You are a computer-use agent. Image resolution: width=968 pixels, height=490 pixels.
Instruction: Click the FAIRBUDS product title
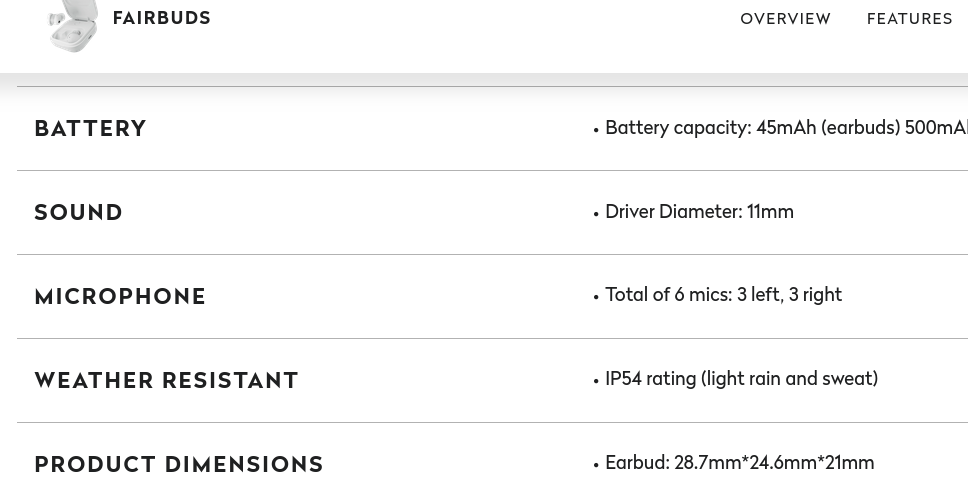coord(161,18)
